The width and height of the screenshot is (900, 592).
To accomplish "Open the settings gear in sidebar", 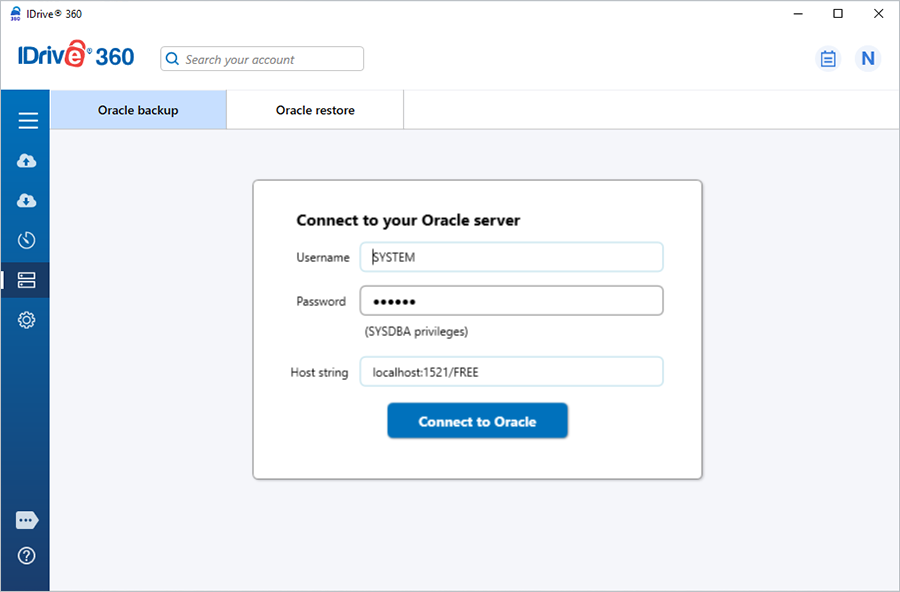I will pyautogui.click(x=27, y=320).
